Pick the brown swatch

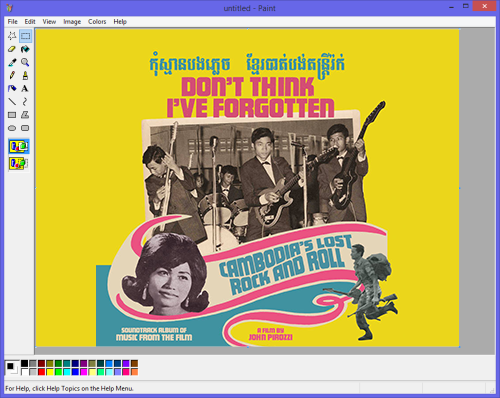point(134,363)
